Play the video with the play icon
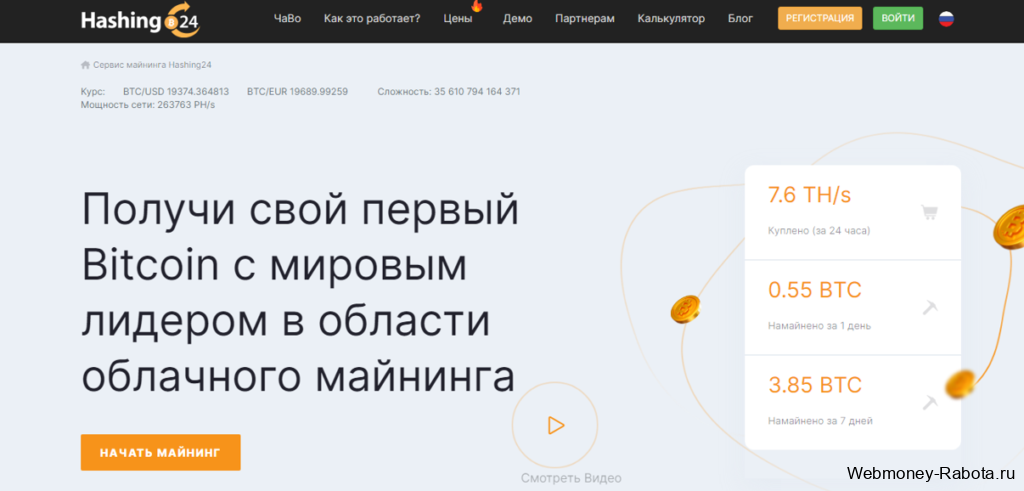 (x=555, y=426)
